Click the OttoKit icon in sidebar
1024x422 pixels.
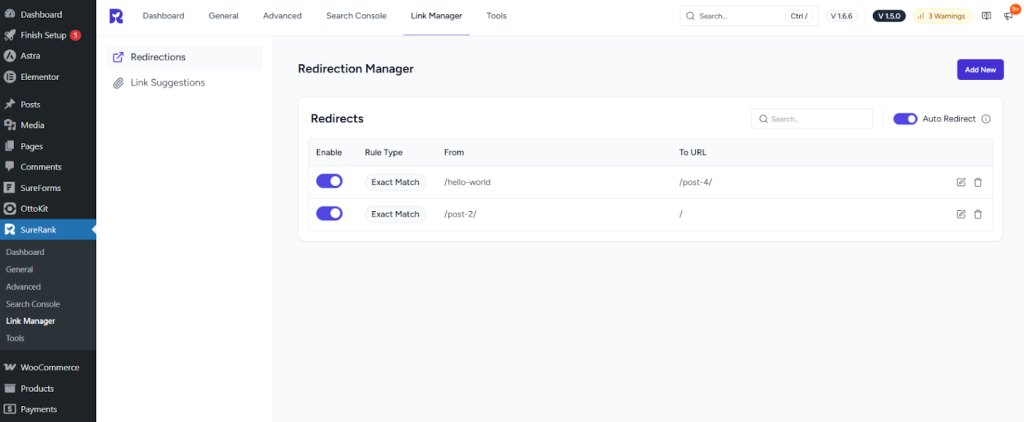[x=10, y=209]
